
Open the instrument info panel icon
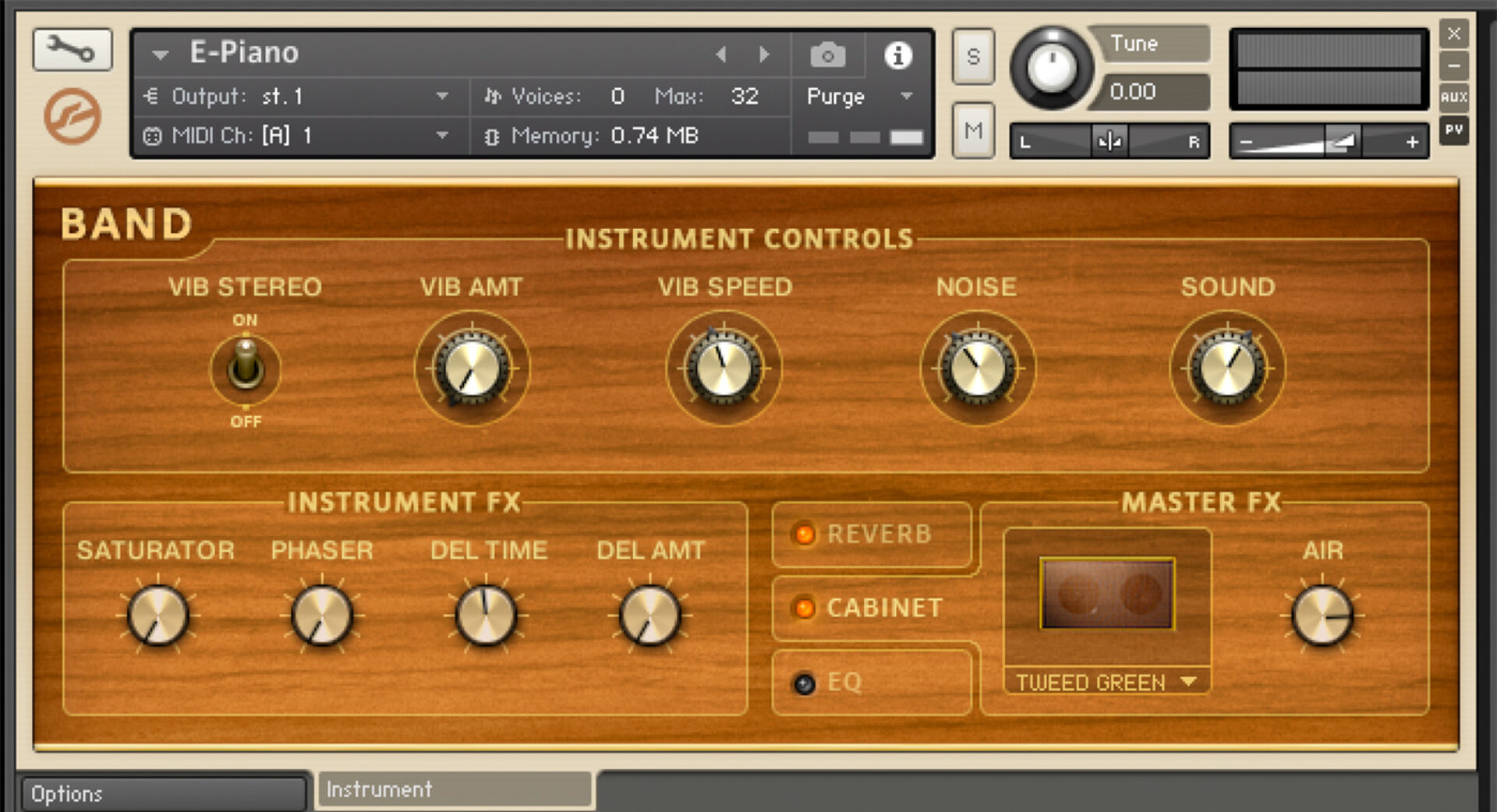pyautogui.click(x=897, y=55)
